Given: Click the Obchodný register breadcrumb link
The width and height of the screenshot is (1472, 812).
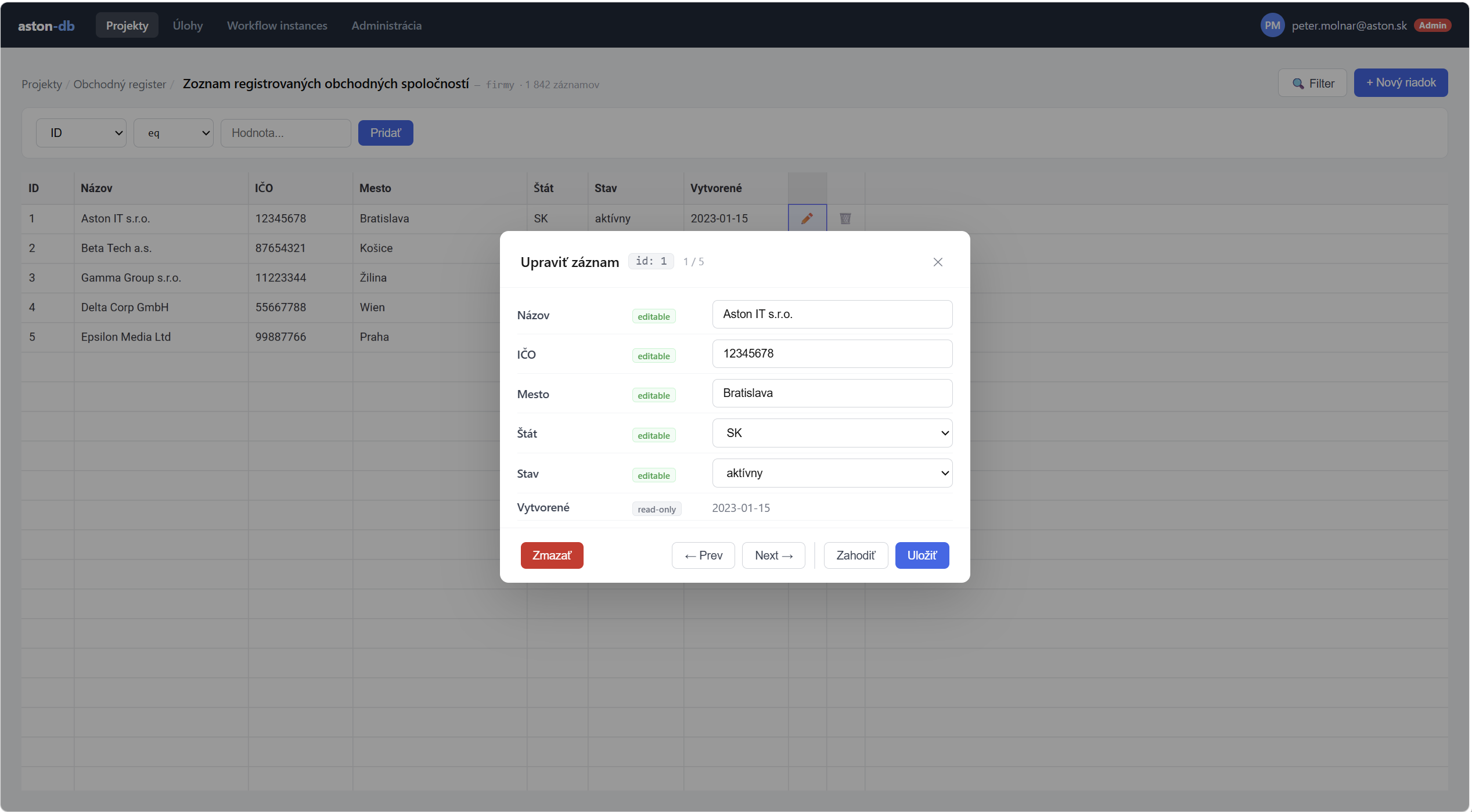Looking at the screenshot, I should tap(120, 84).
